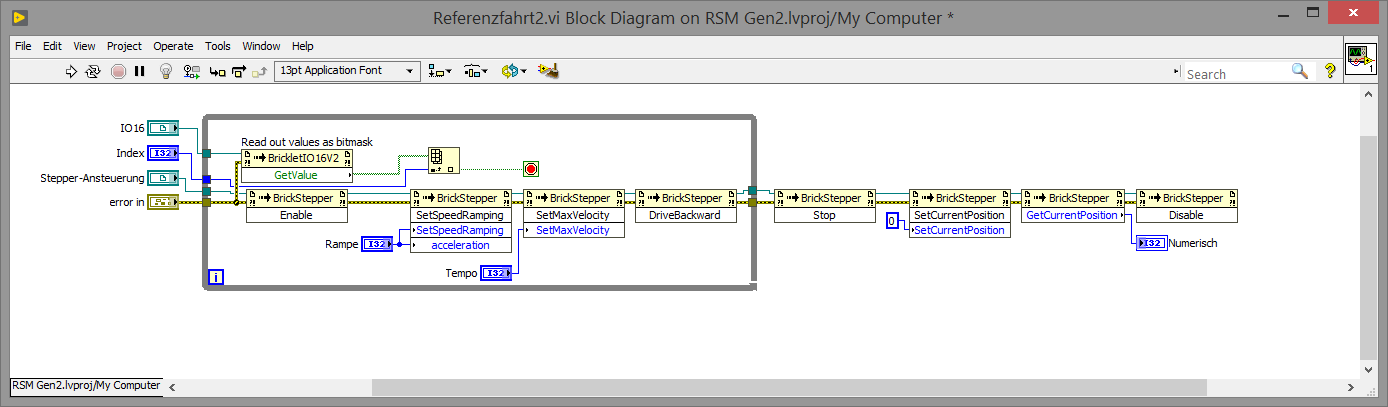Select the error in cluster terminal
This screenshot has width=1388, height=407.
pos(163,203)
